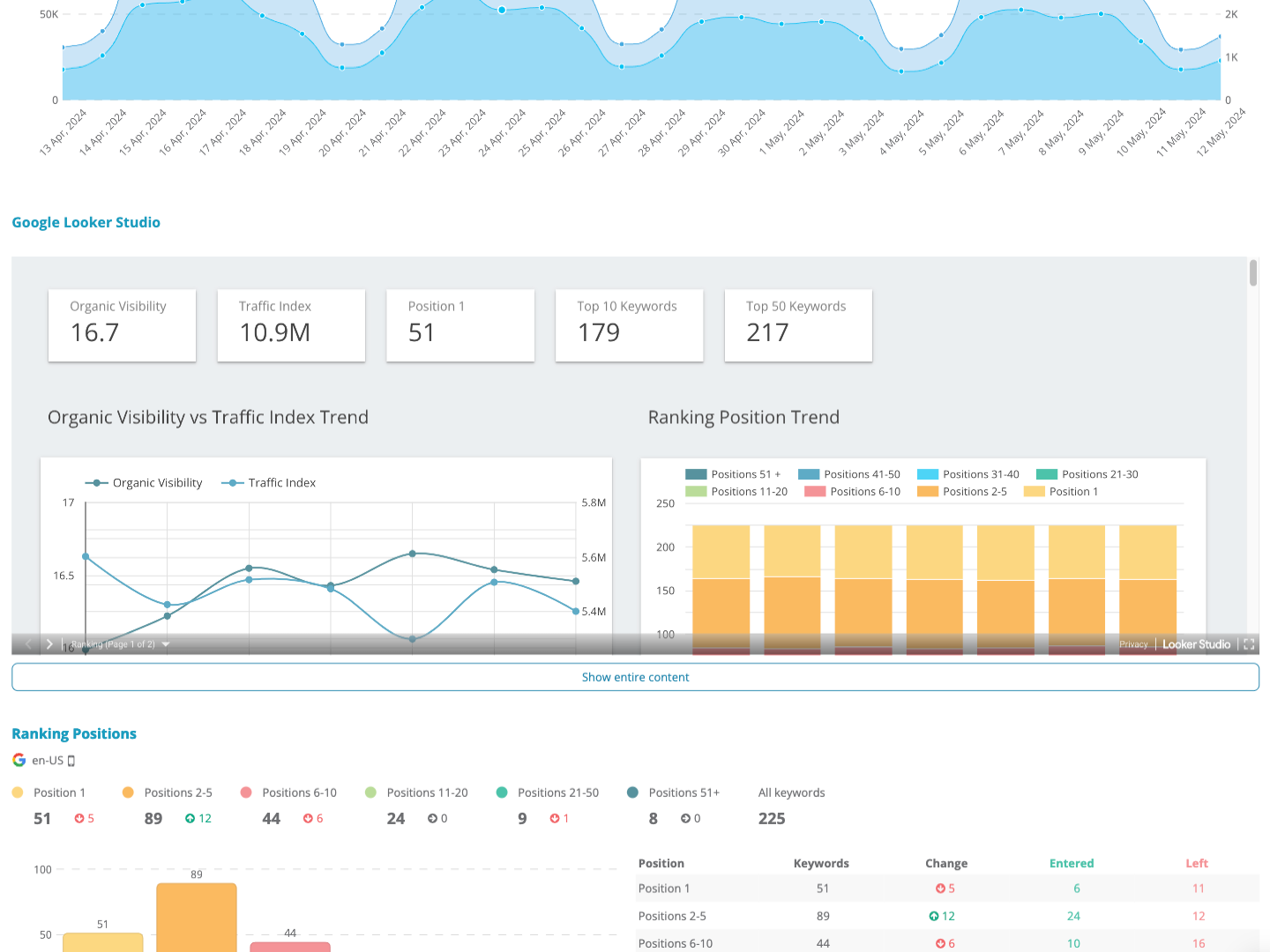
Task: Click the grey change icon under Positions 51+
Action: (685, 819)
